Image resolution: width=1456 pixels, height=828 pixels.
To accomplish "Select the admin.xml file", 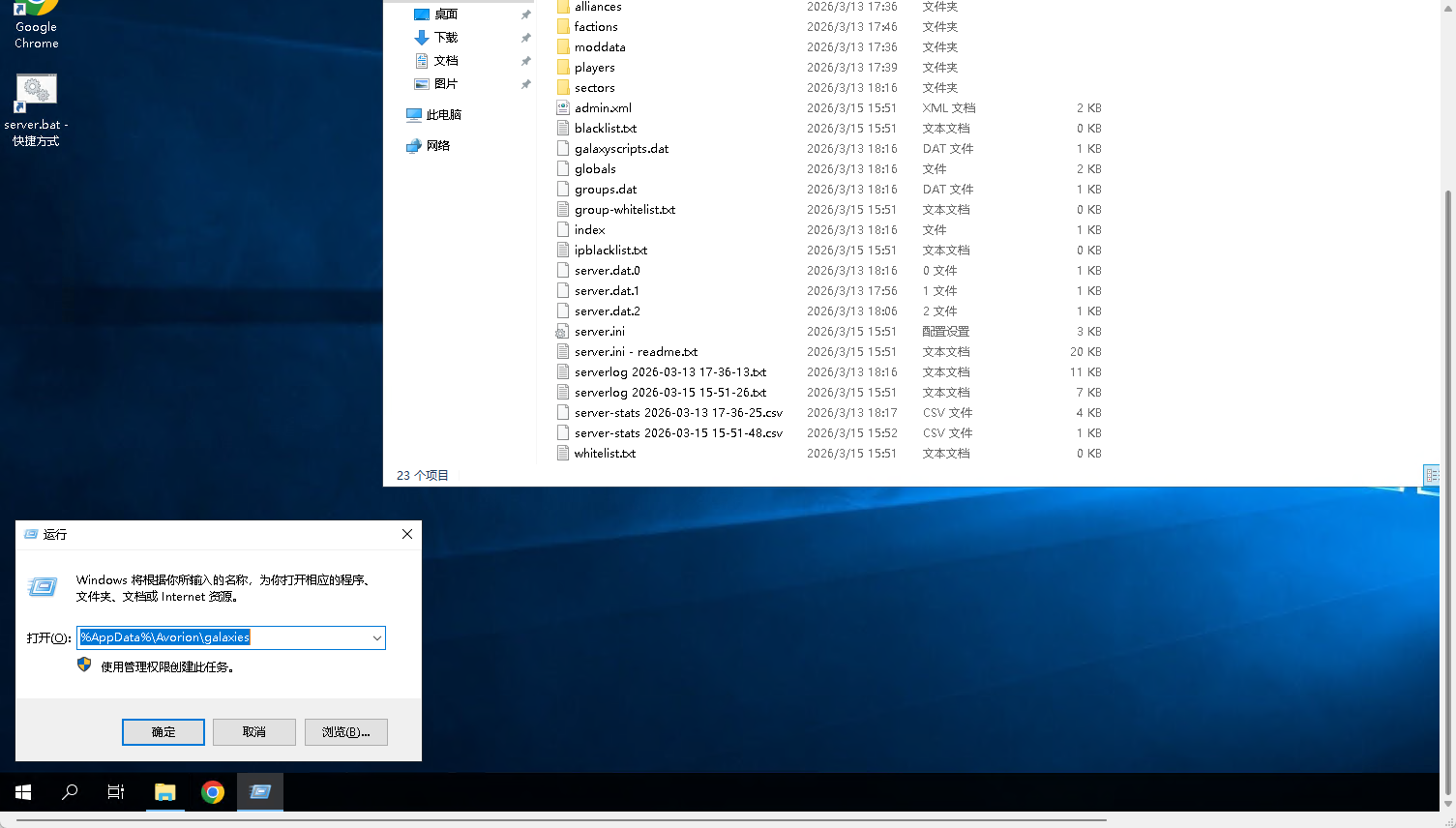I will (x=602, y=108).
